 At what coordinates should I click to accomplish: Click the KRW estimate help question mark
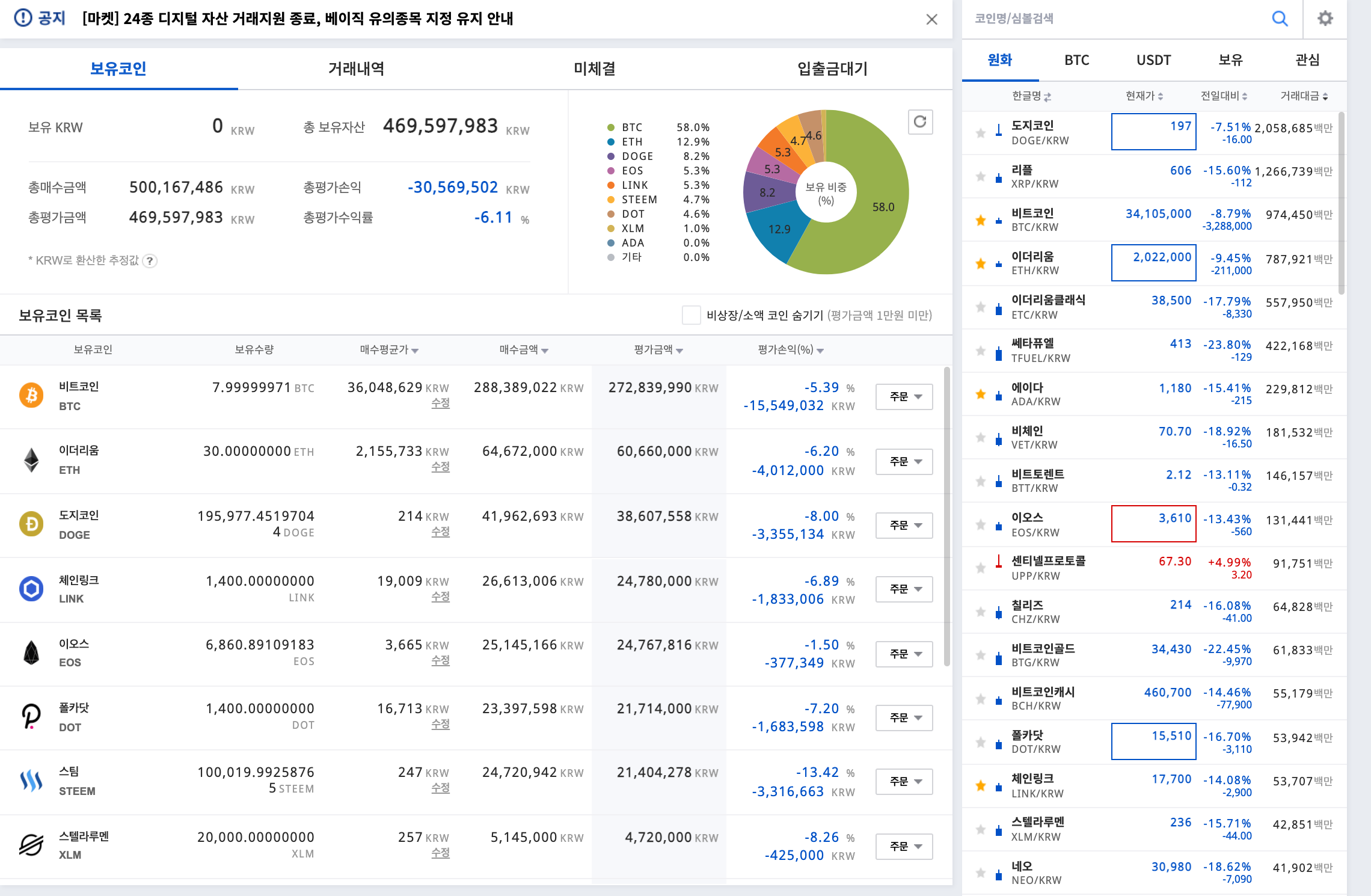[x=150, y=260]
